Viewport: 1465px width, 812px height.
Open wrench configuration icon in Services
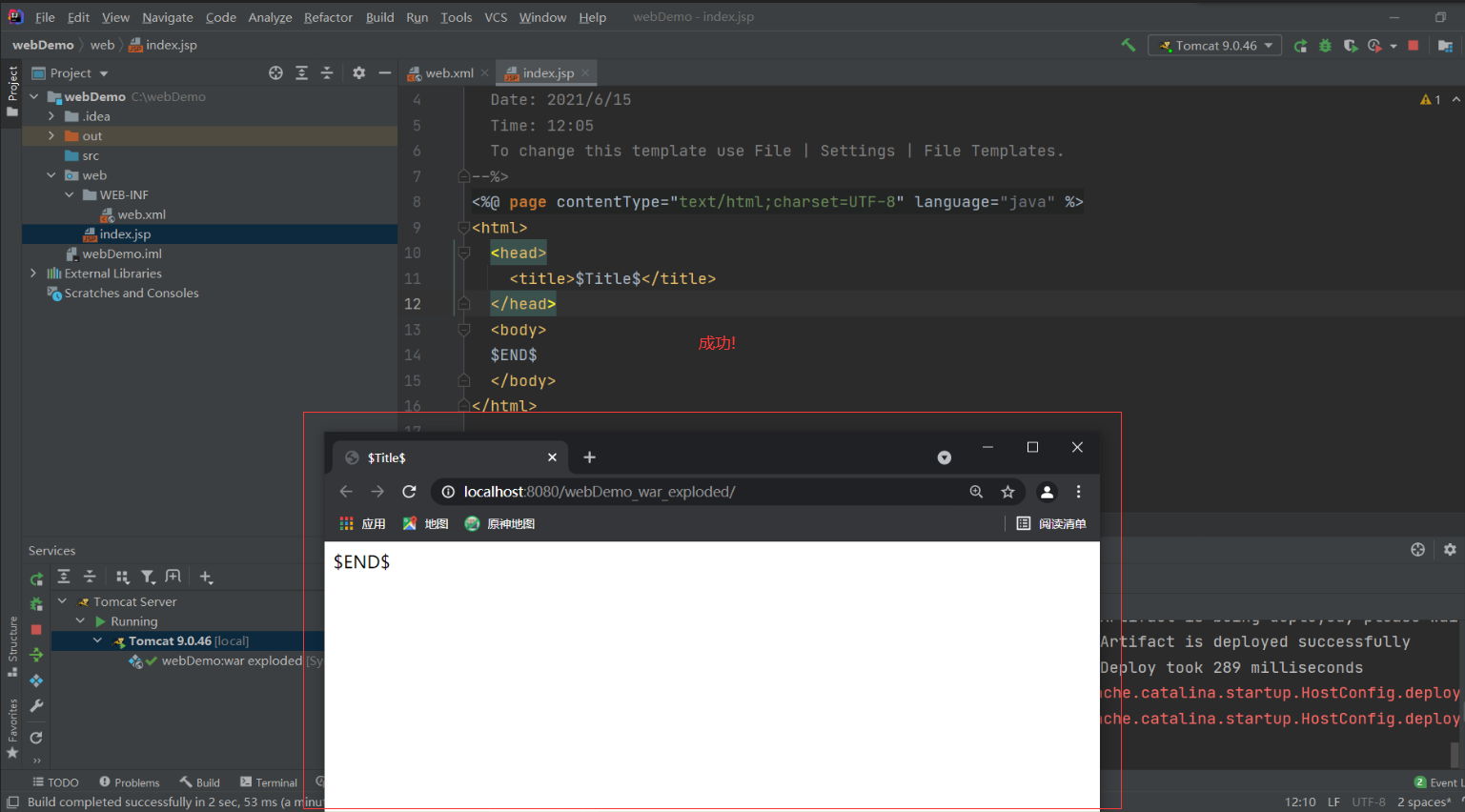[36, 706]
